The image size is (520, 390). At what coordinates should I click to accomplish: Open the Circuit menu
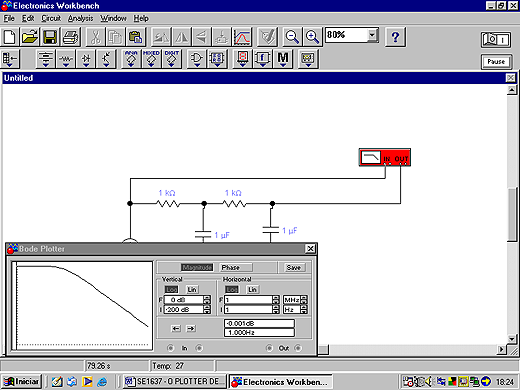click(x=51, y=18)
